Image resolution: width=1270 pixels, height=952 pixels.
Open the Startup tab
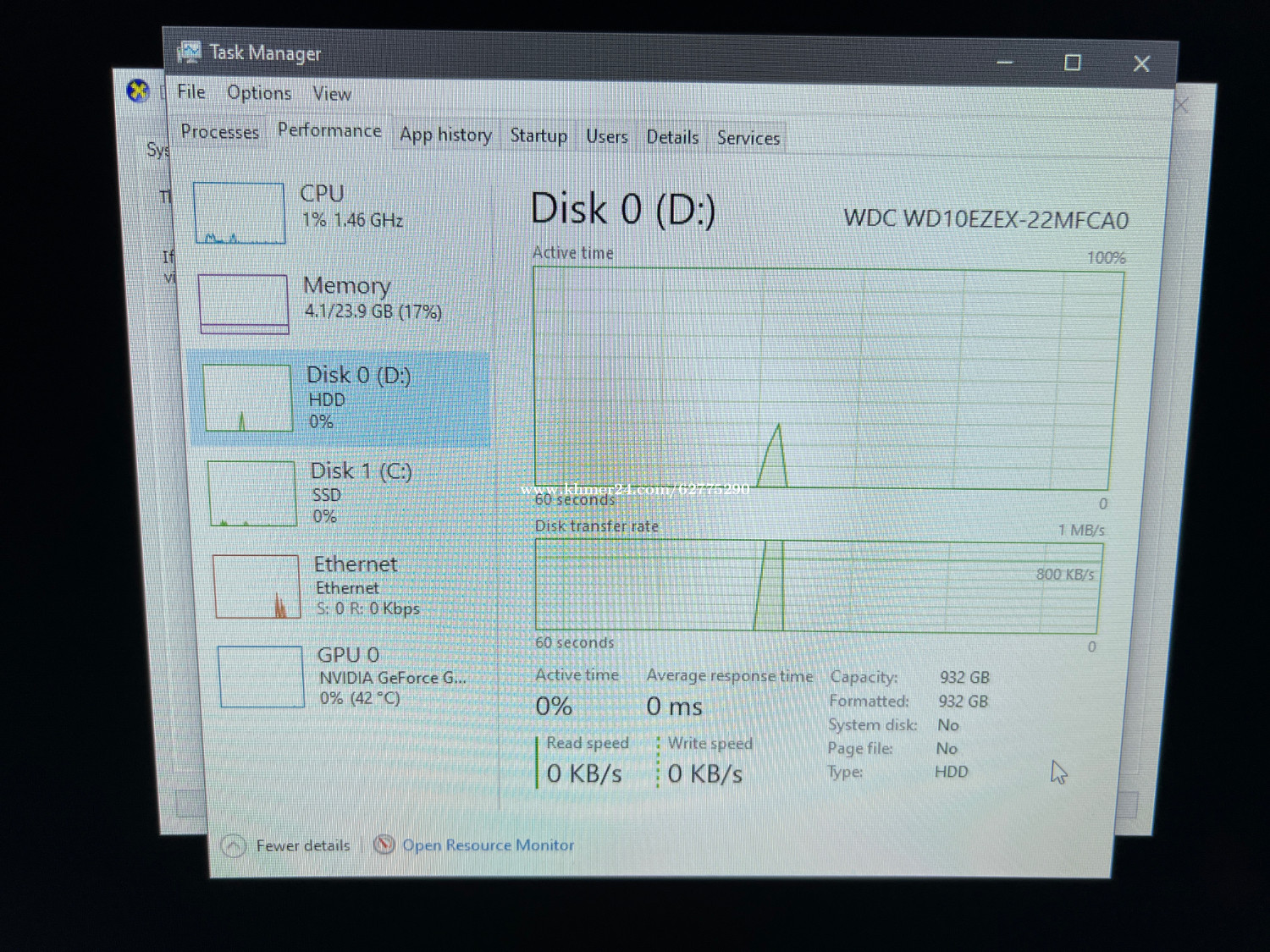[x=538, y=136]
